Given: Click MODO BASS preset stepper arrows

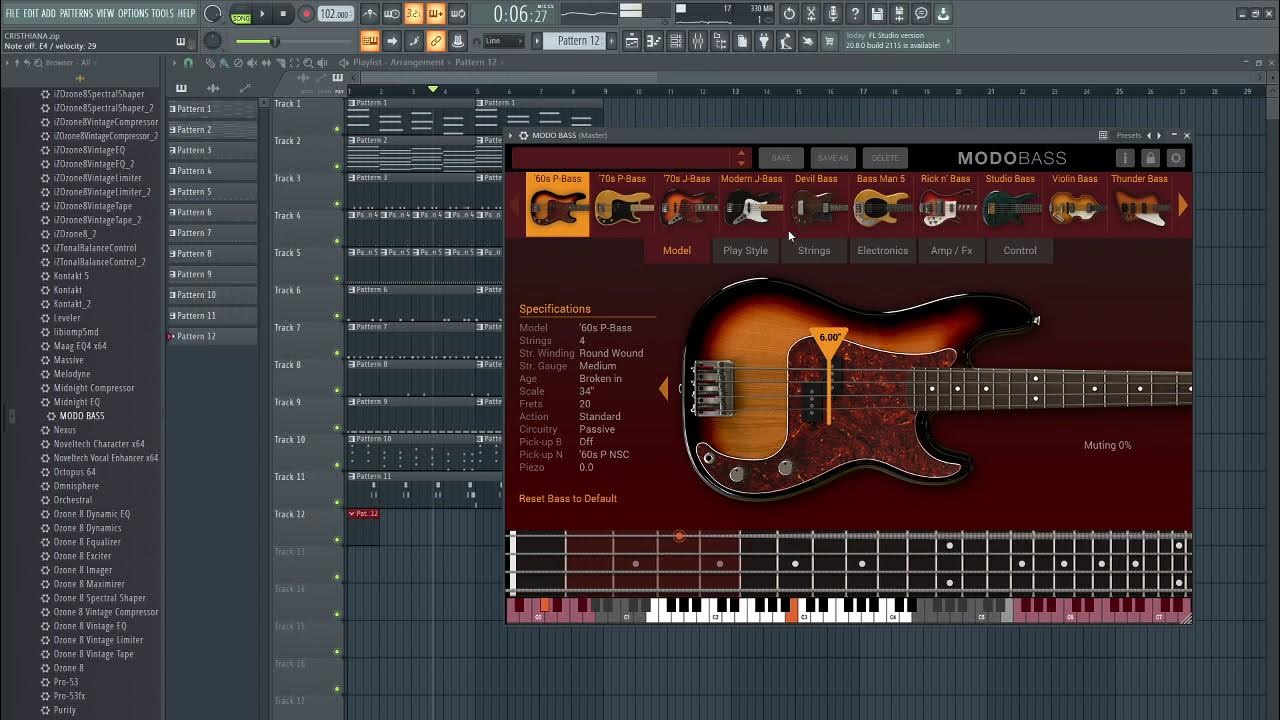Looking at the screenshot, I should point(741,158).
